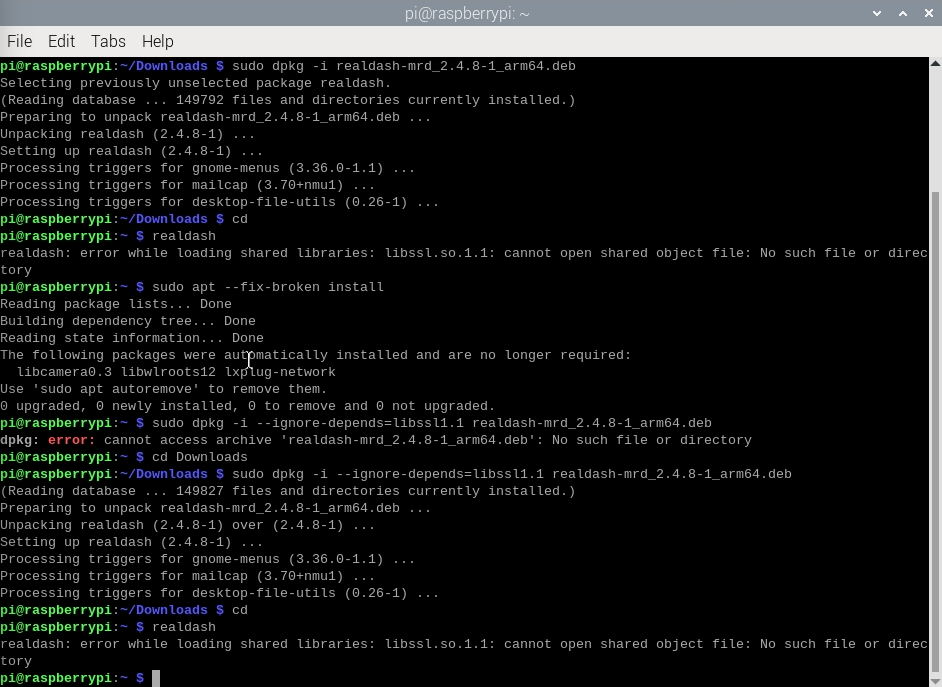Click the 'pi@raspberrypi: ~' window title
The height and width of the screenshot is (687, 942).
coord(467,13)
